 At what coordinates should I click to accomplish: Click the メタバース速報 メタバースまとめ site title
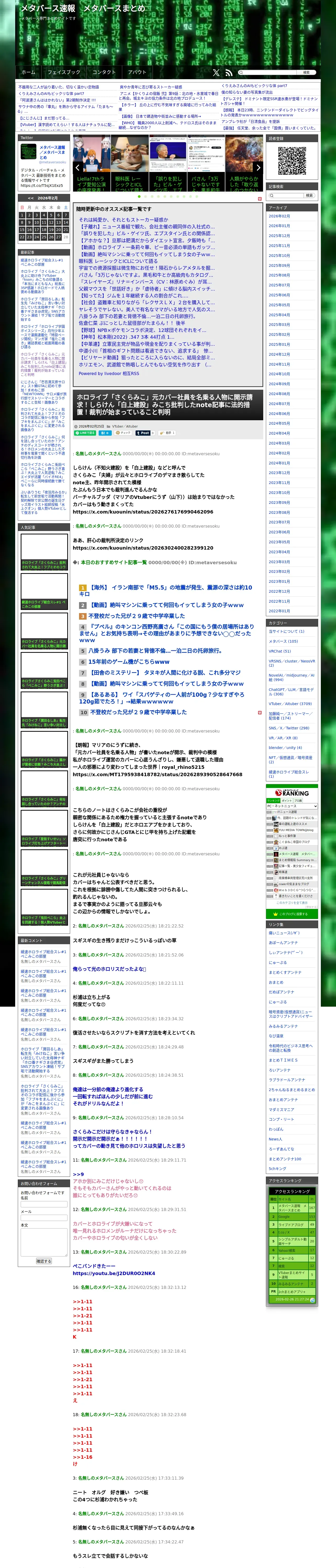[x=83, y=9]
